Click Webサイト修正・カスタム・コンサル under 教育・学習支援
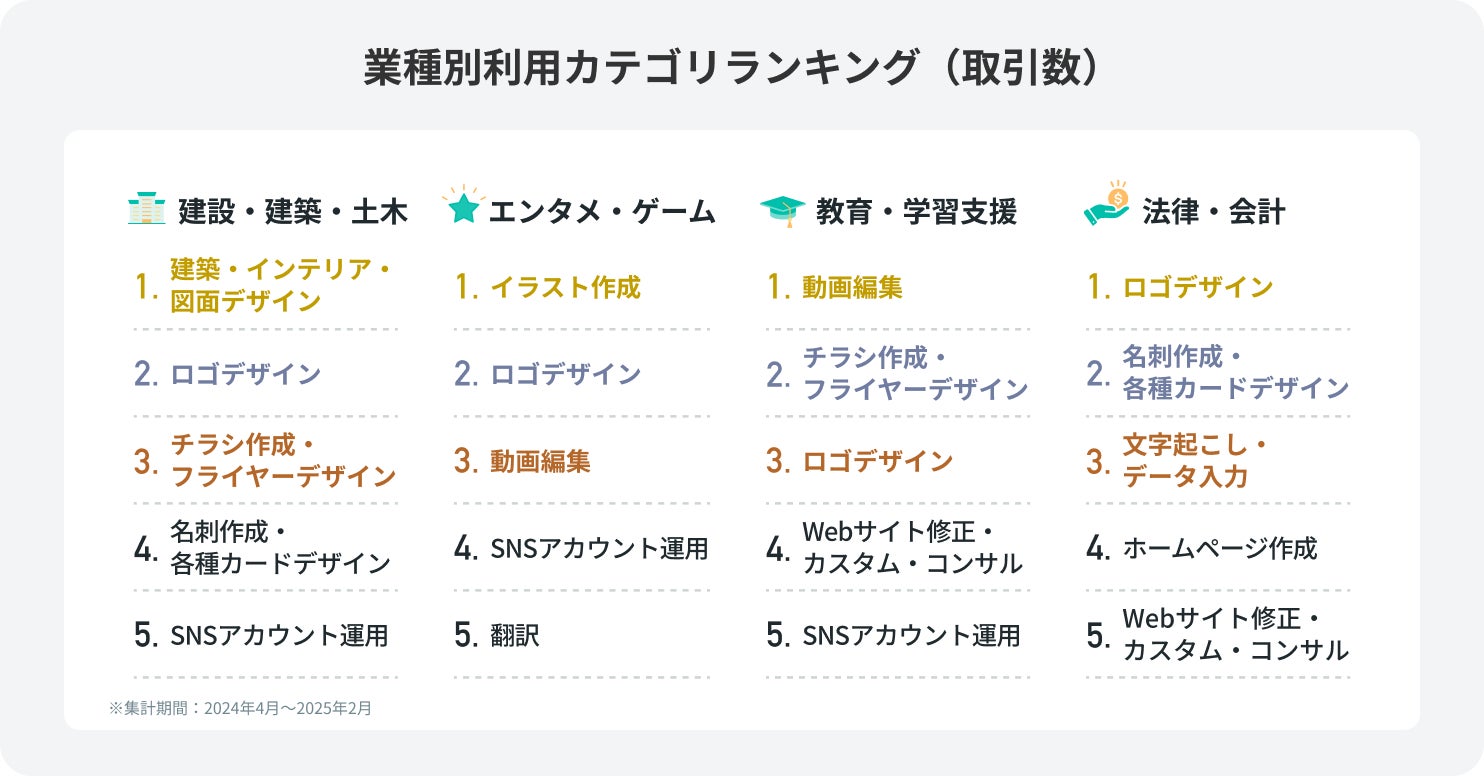 (912, 547)
